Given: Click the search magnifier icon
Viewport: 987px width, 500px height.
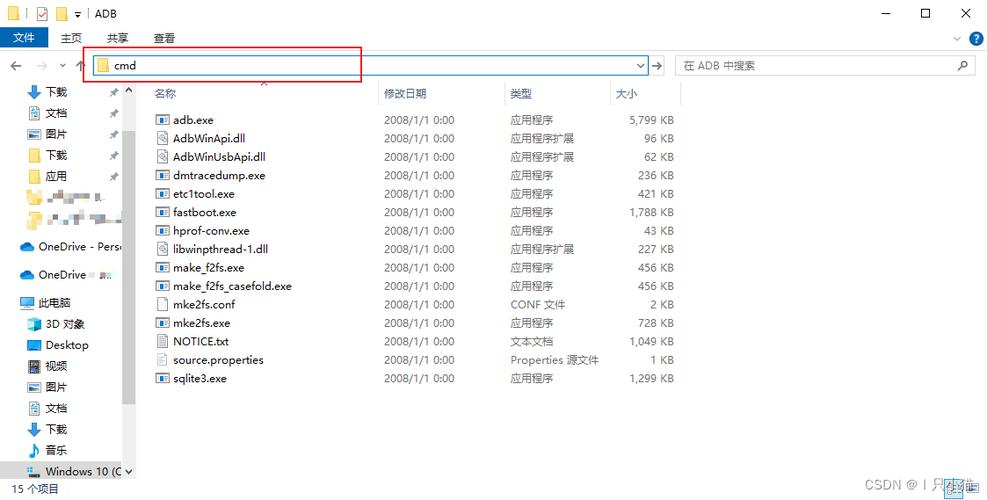Looking at the screenshot, I should point(962,65).
